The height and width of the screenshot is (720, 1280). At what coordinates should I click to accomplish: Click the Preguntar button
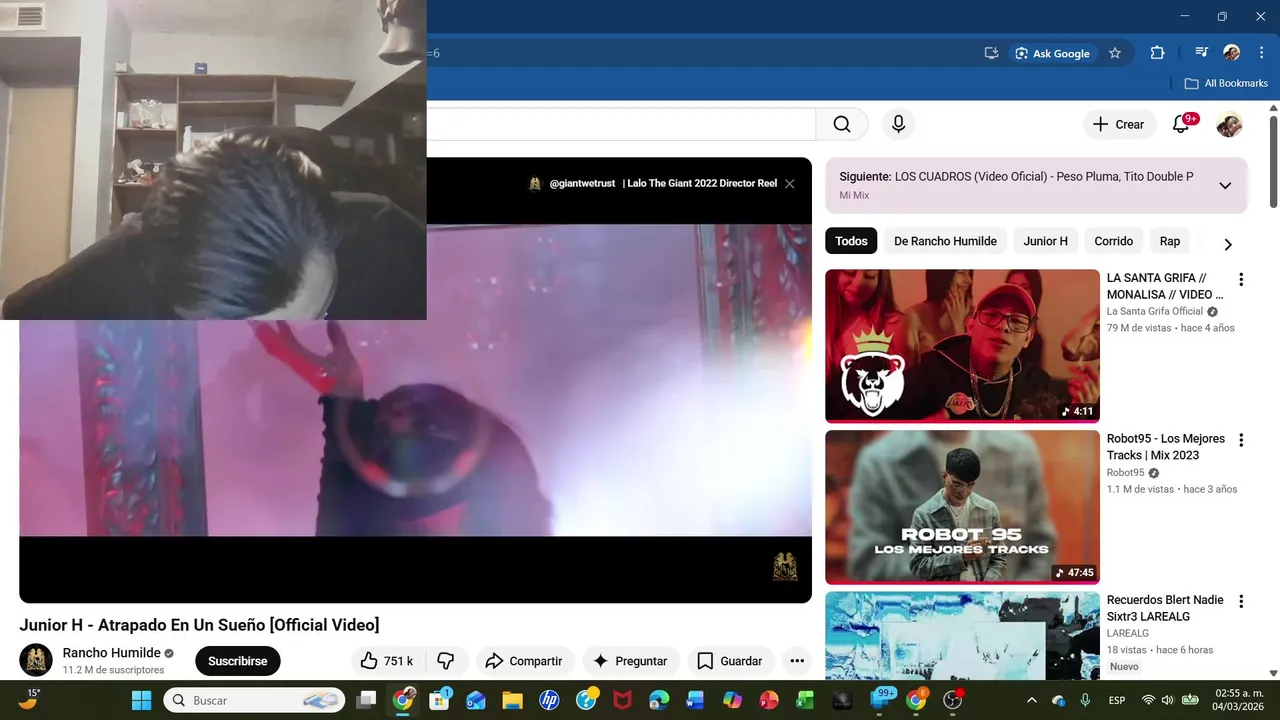tap(631, 661)
